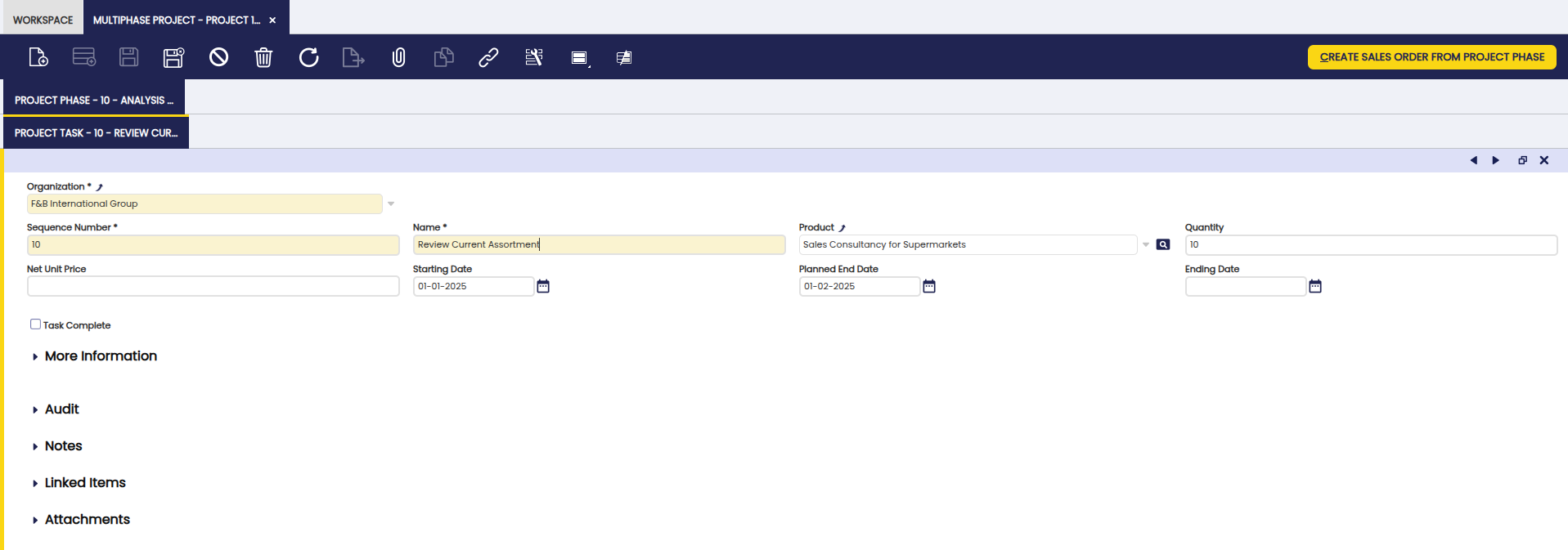1568x550 pixels.
Task: Open the Product search selector
Action: point(1163,244)
